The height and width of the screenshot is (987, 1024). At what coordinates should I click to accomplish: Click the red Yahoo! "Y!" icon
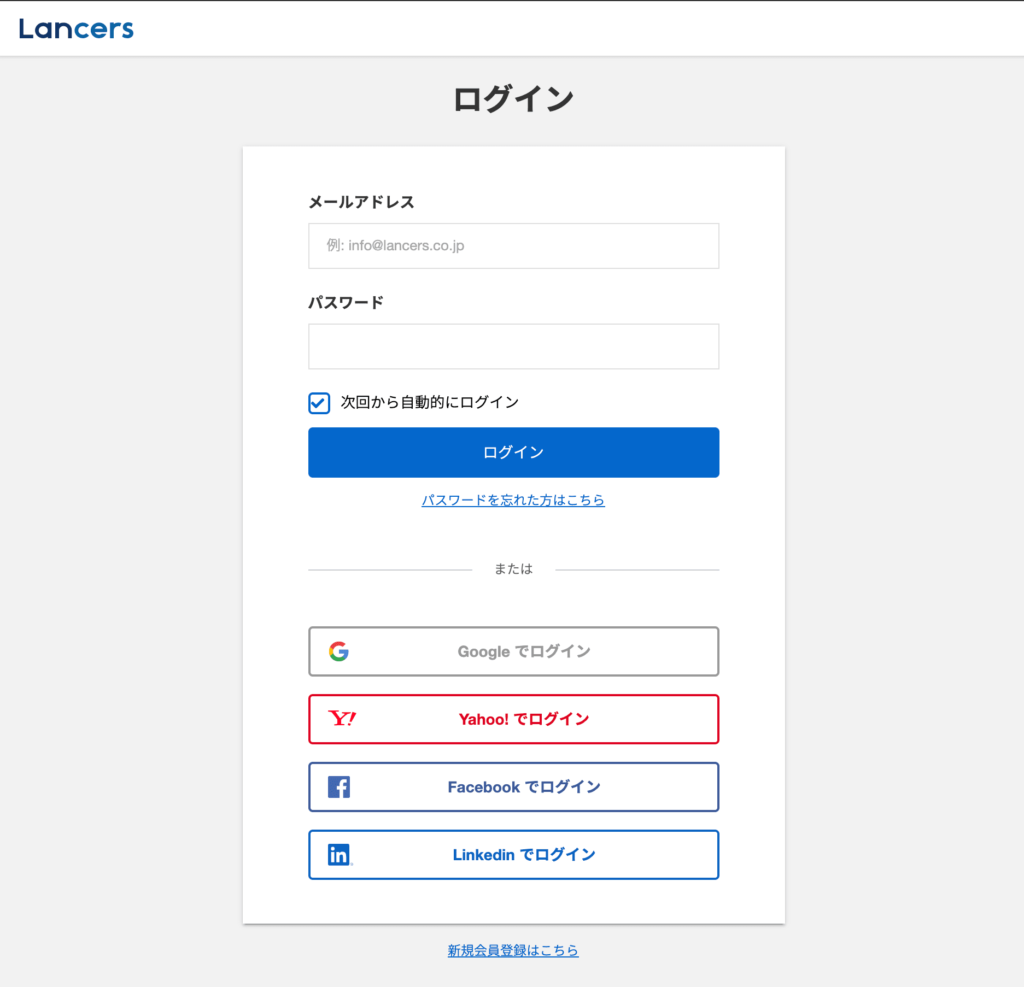(338, 719)
